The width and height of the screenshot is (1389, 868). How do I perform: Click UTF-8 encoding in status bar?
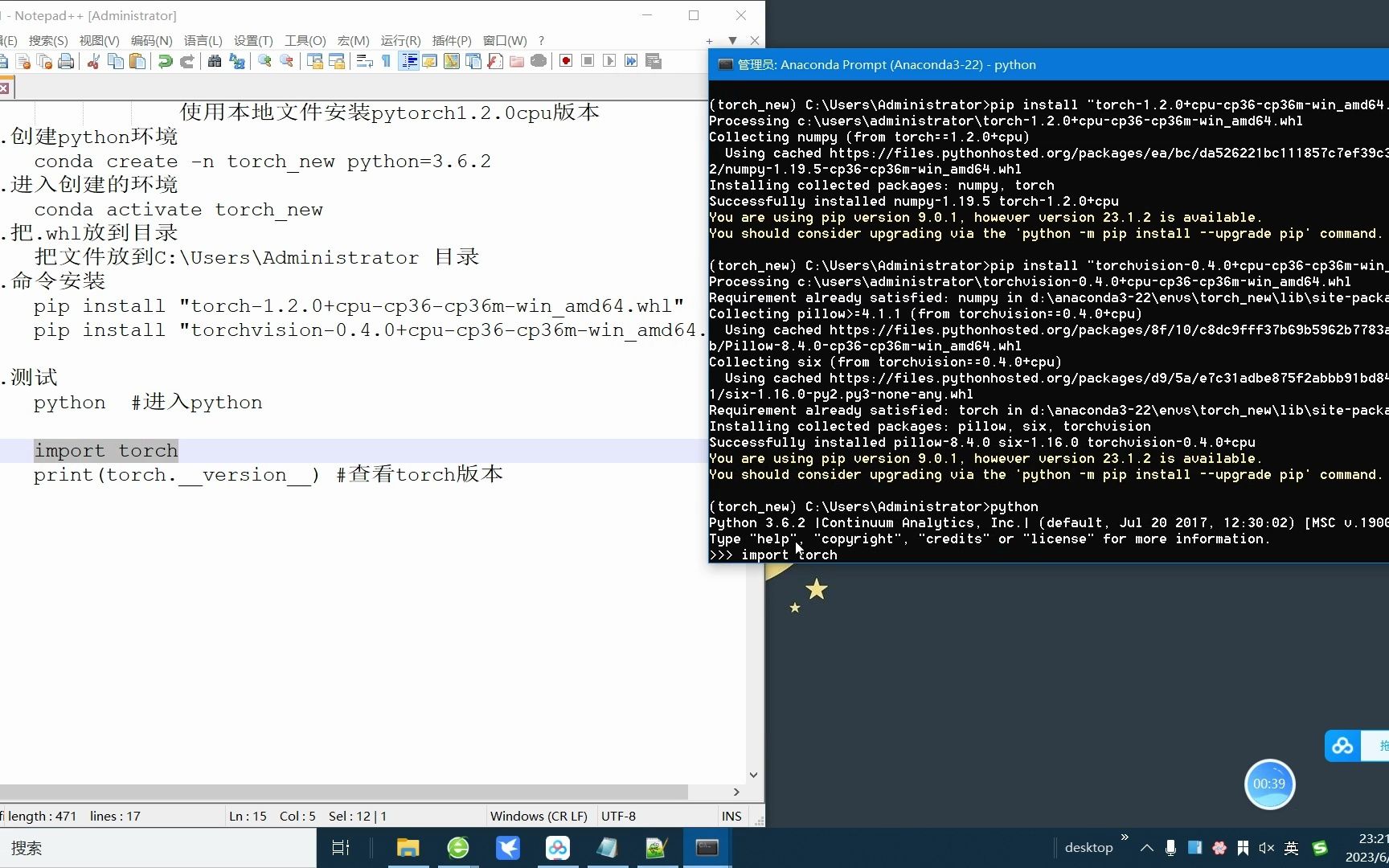[x=619, y=816]
